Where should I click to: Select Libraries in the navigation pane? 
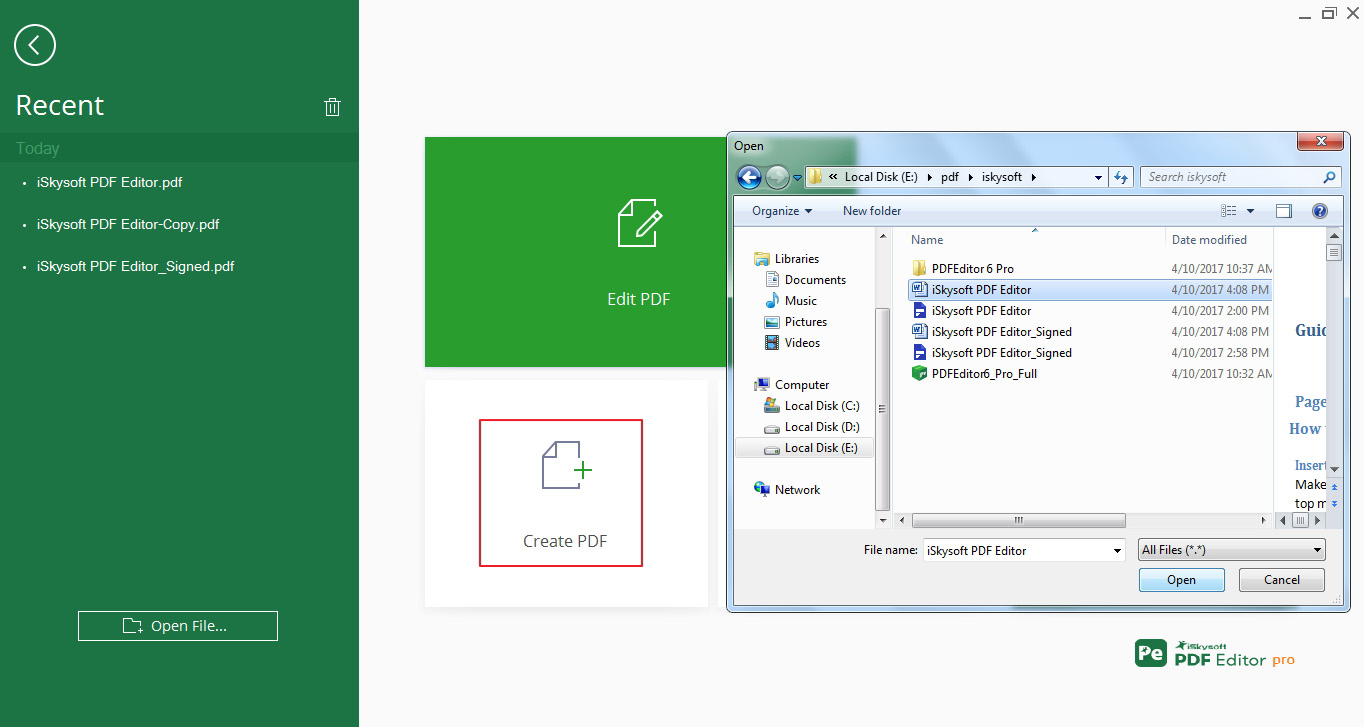(x=786, y=259)
